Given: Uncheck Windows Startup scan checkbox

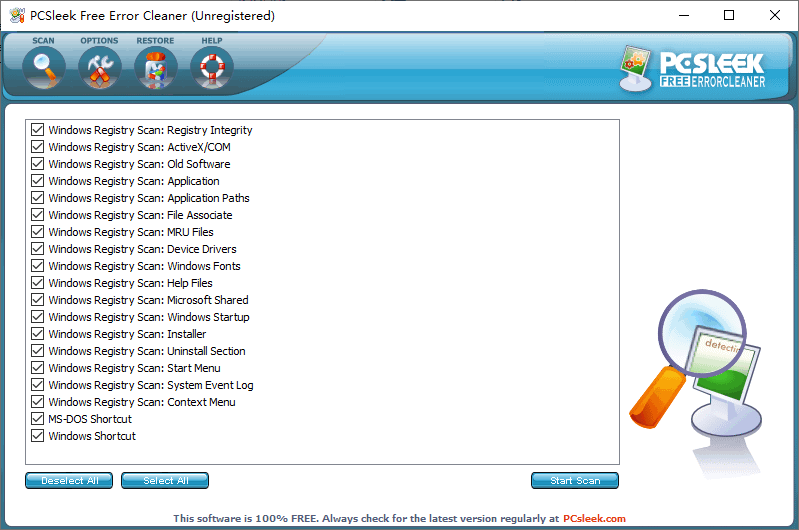Looking at the screenshot, I should click(x=37, y=316).
